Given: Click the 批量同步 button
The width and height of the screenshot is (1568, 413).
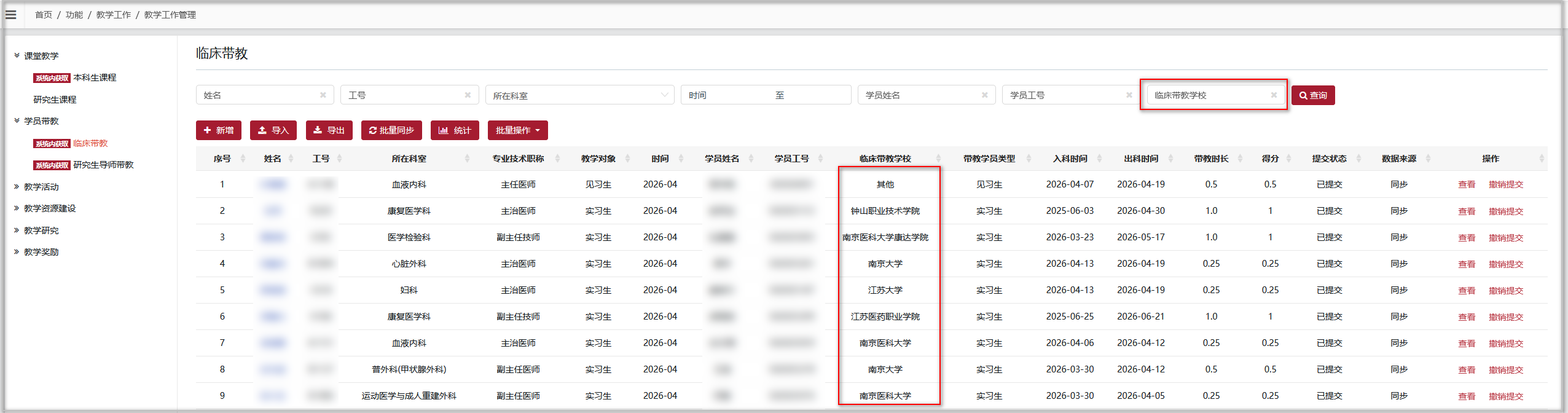Looking at the screenshot, I should 391,130.
